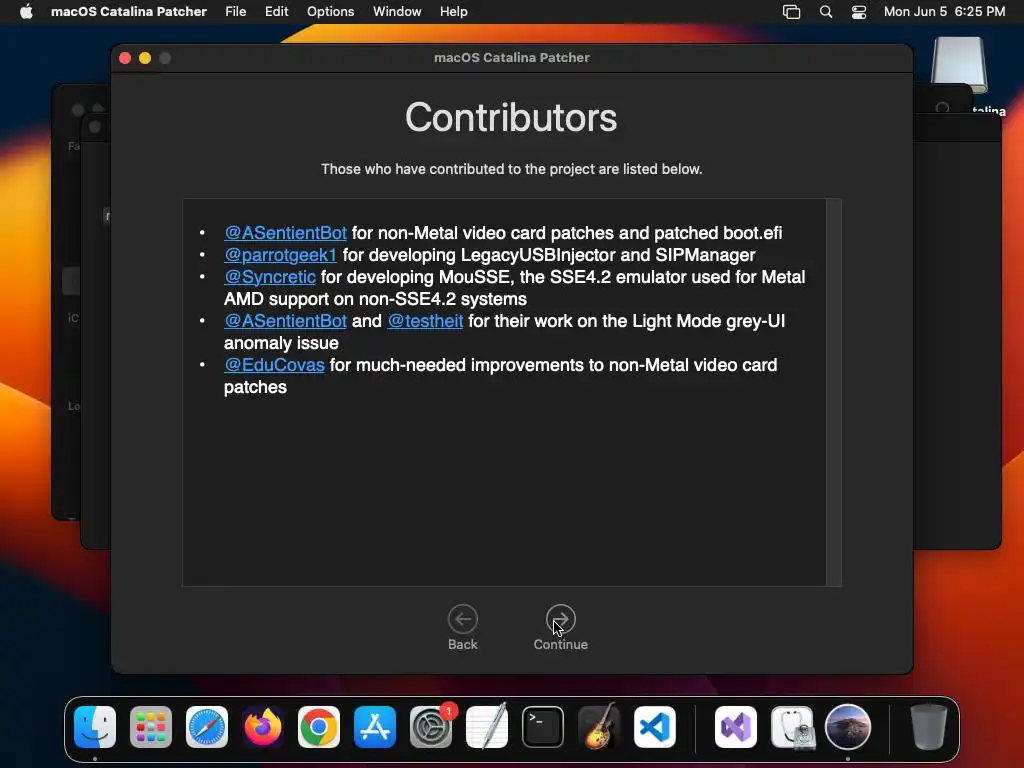Open the @parrotgeek1 profile link
Screen dimensions: 1024x768
tap(280, 255)
